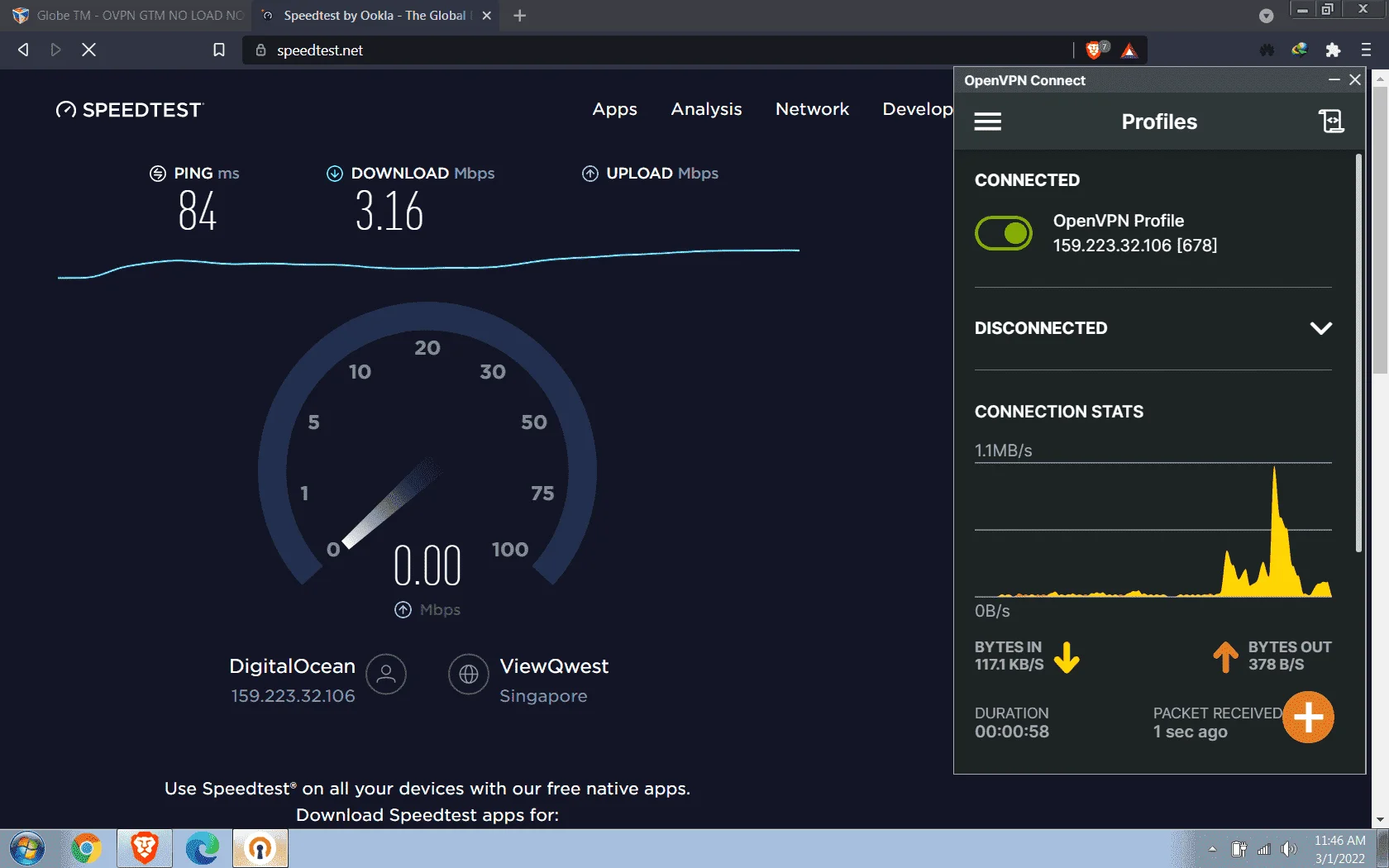Click the DigitalOcean user profile icon

[386, 675]
